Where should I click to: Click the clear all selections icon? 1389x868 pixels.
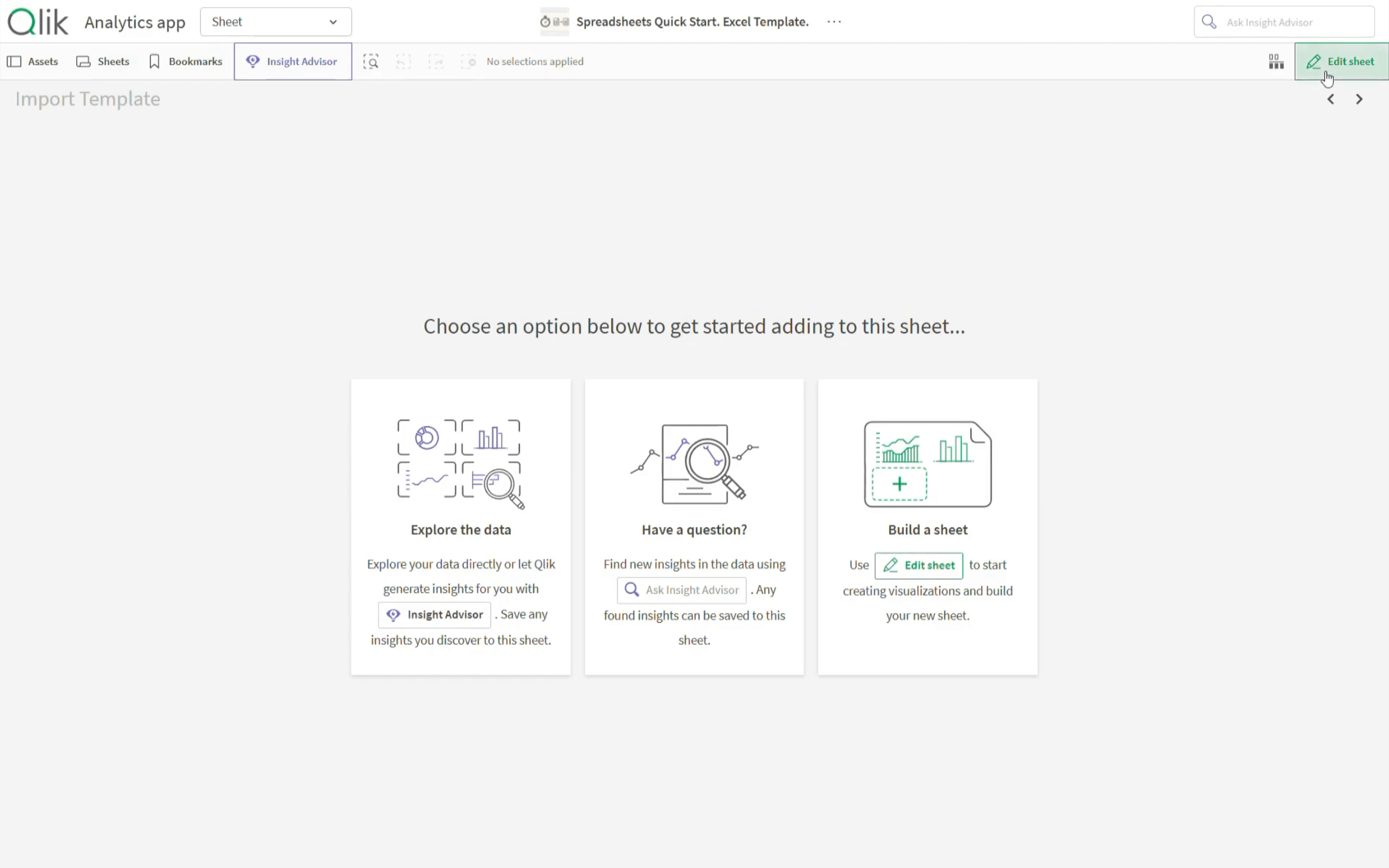coord(469,61)
